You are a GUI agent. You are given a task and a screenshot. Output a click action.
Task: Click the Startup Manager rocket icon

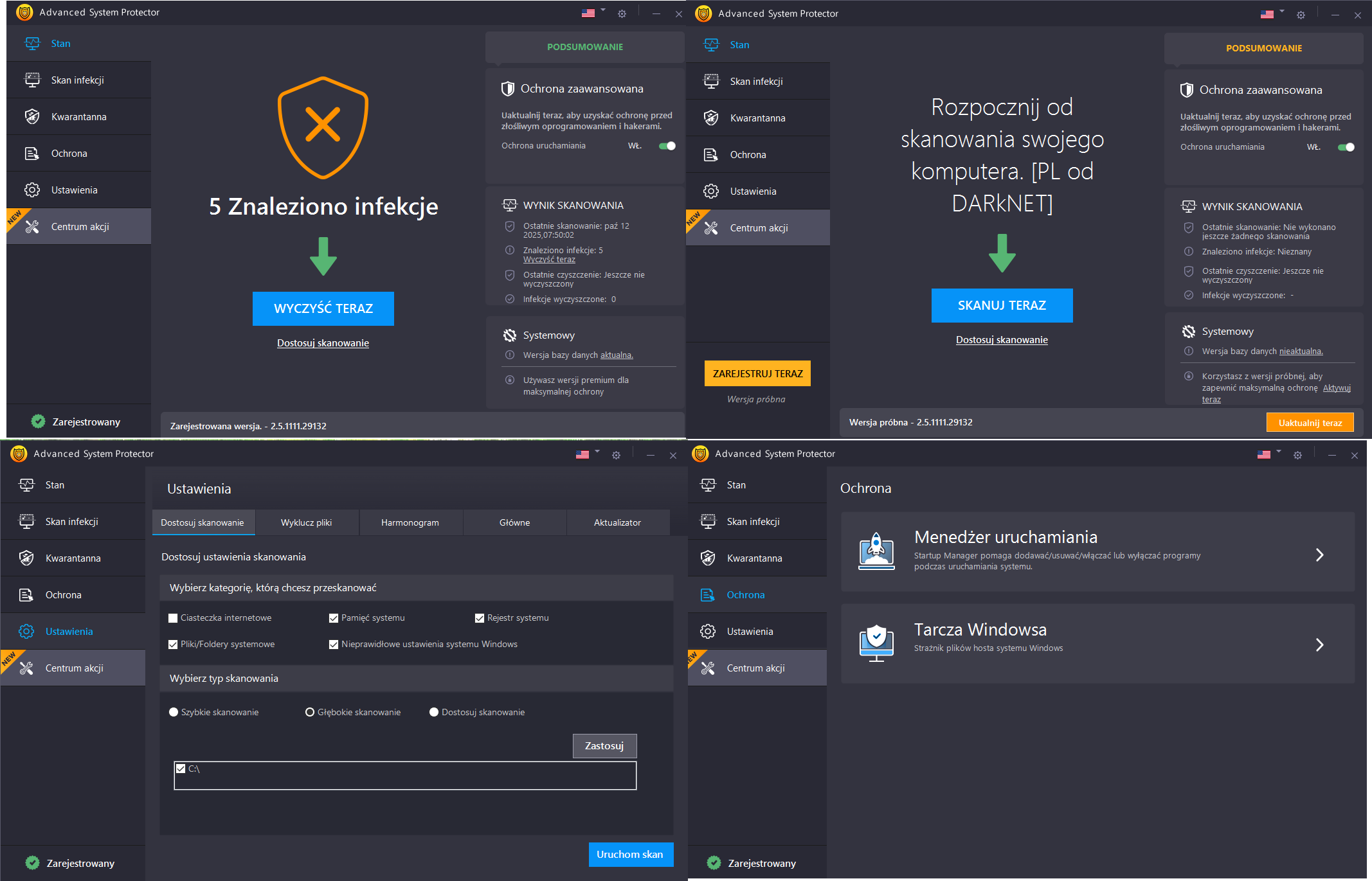pos(876,551)
